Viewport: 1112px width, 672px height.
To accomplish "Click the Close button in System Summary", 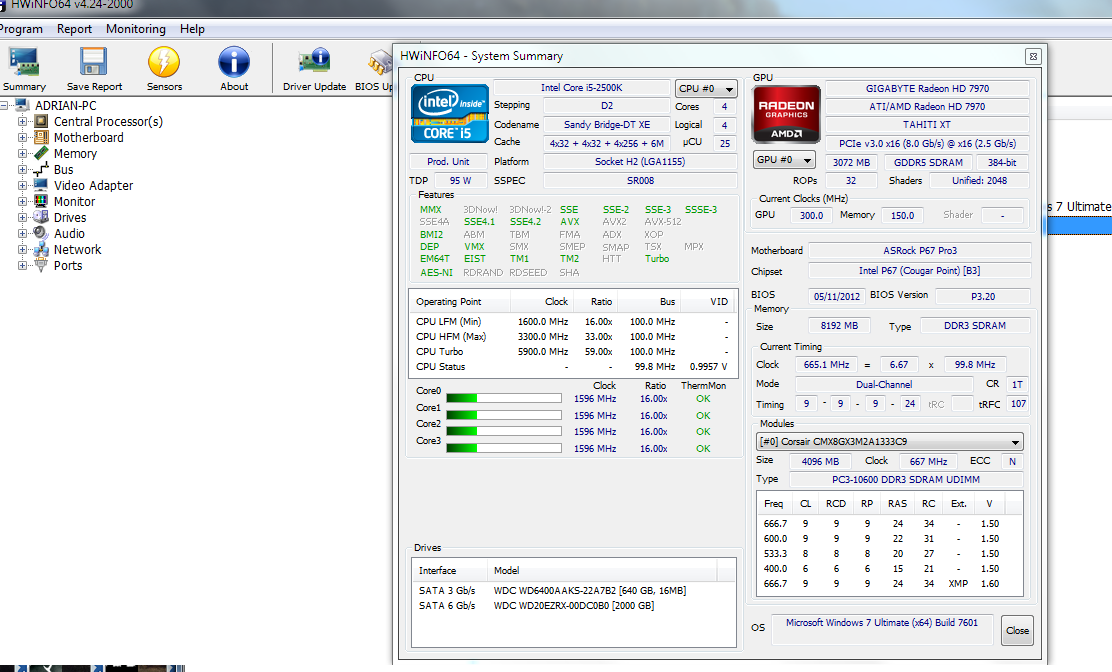I will [1017, 631].
